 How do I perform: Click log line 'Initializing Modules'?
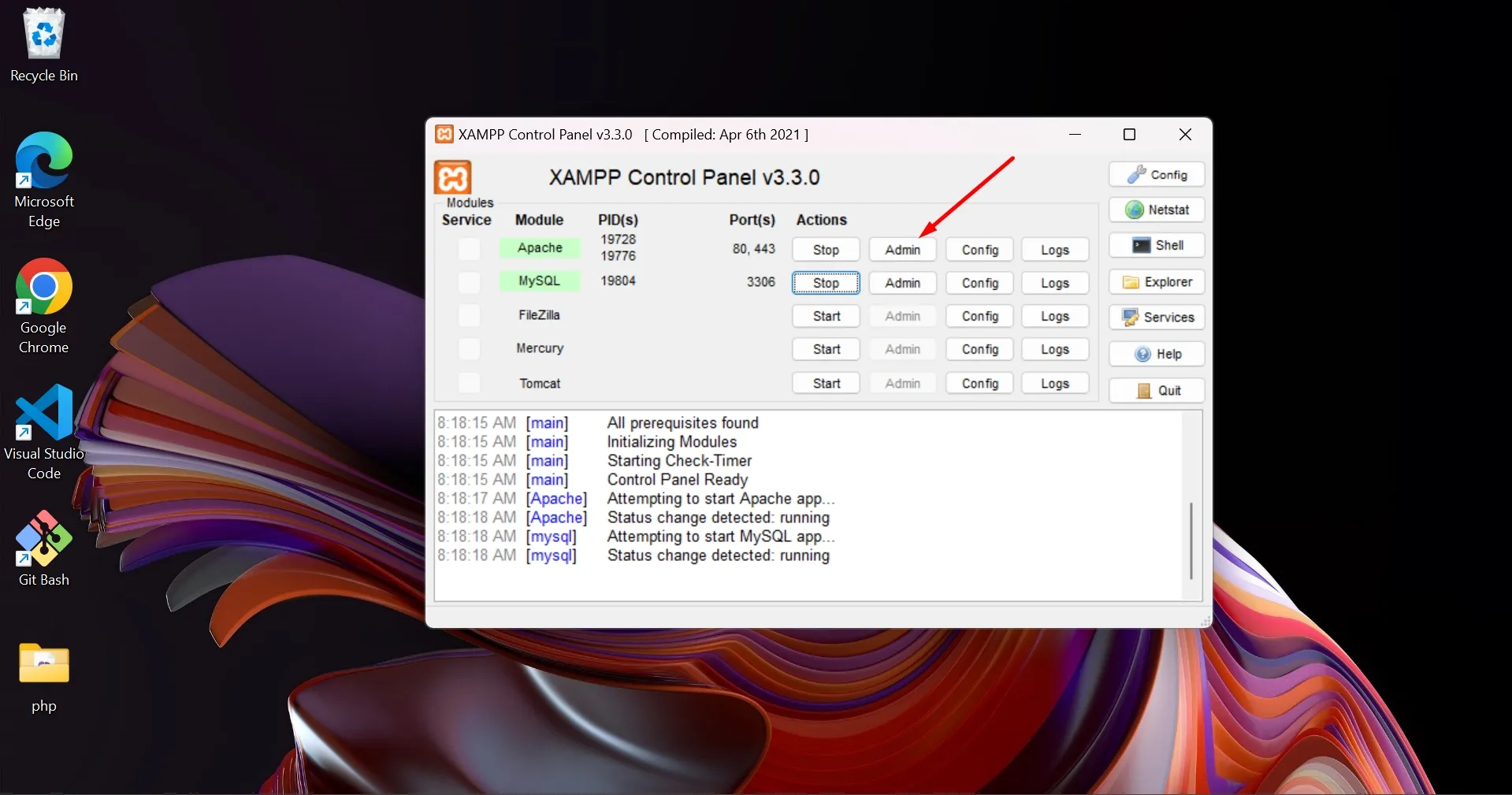[672, 442]
